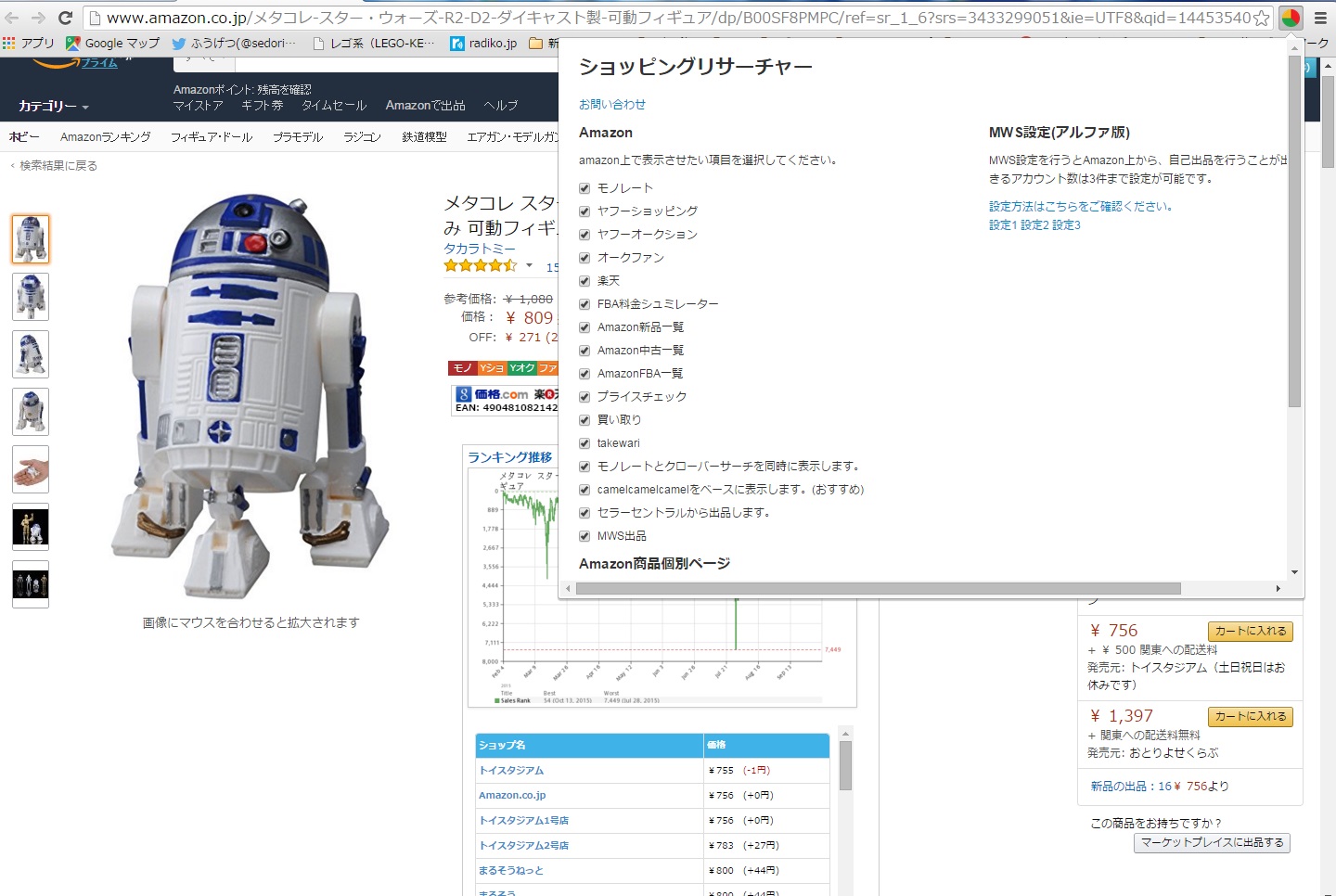Open Amazon.co.jp row in shop table
This screenshot has height=896, width=1336.
click(x=512, y=795)
